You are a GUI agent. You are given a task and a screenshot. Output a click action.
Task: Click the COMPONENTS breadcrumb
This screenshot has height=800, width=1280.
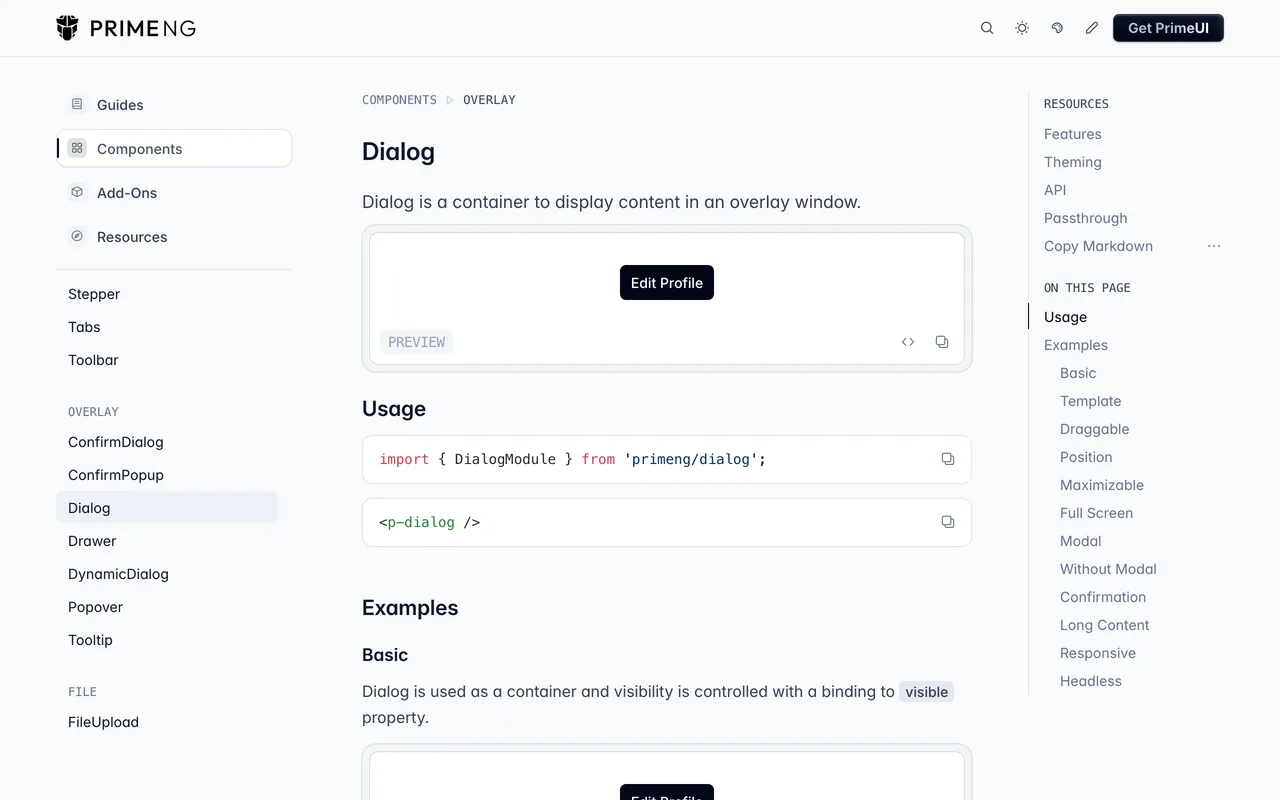[399, 100]
